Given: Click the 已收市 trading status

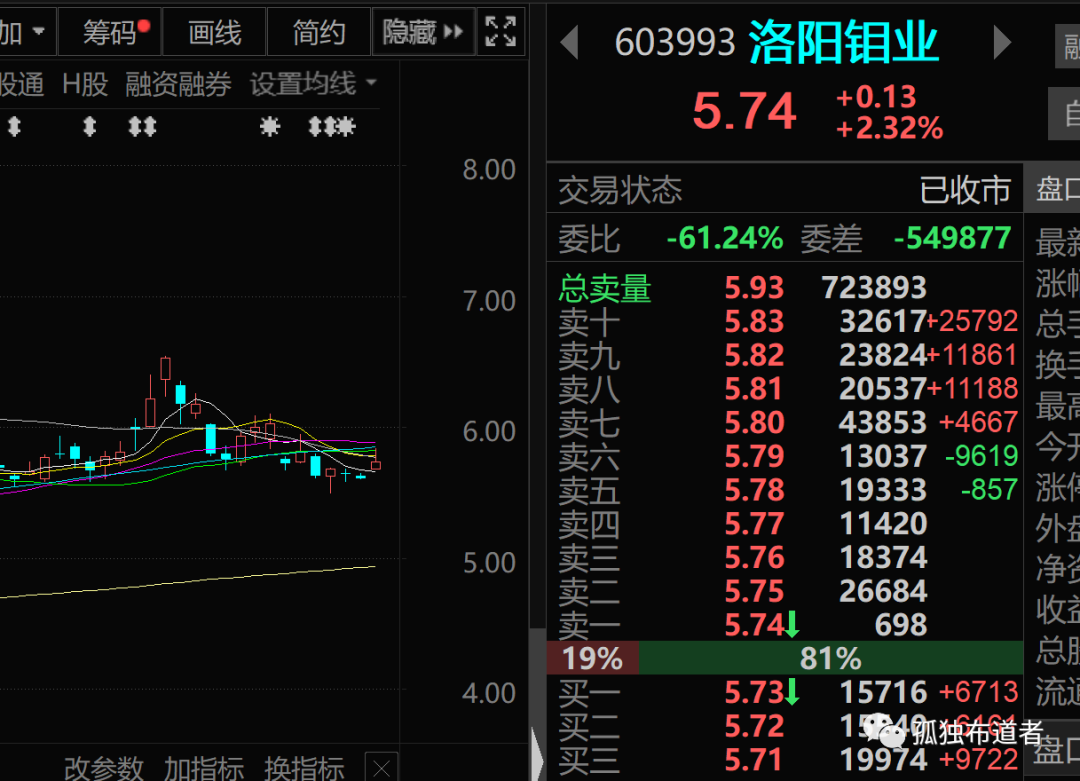Looking at the screenshot, I should pyautogui.click(x=965, y=190).
